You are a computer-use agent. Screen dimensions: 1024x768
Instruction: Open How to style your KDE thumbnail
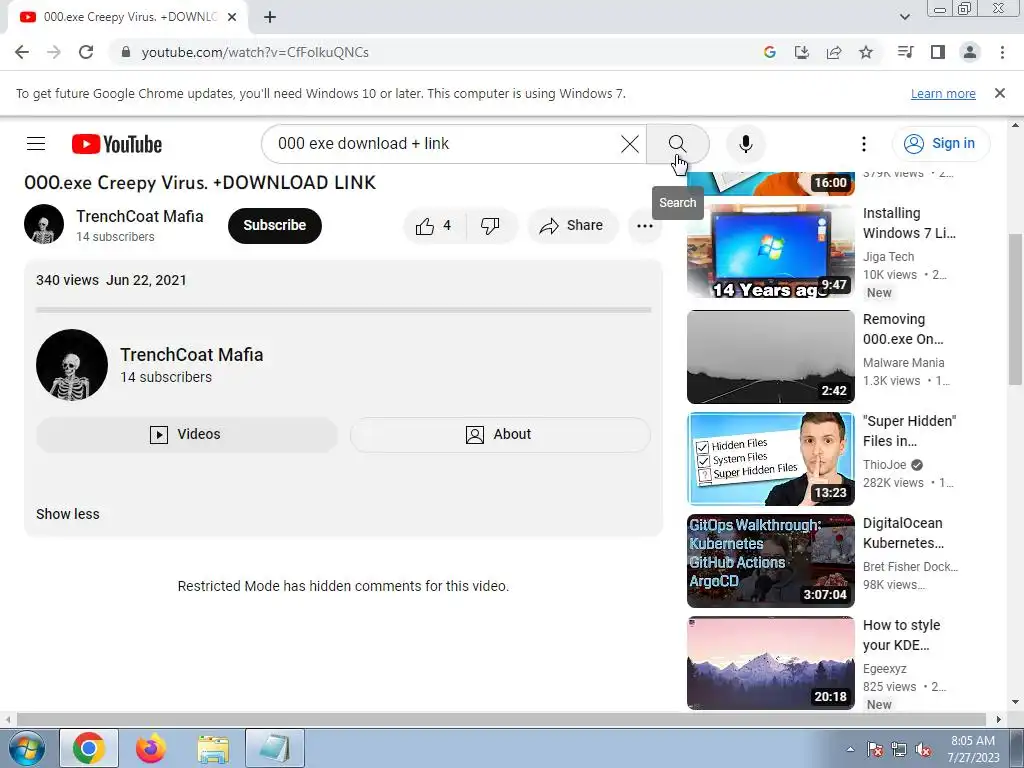[771, 663]
